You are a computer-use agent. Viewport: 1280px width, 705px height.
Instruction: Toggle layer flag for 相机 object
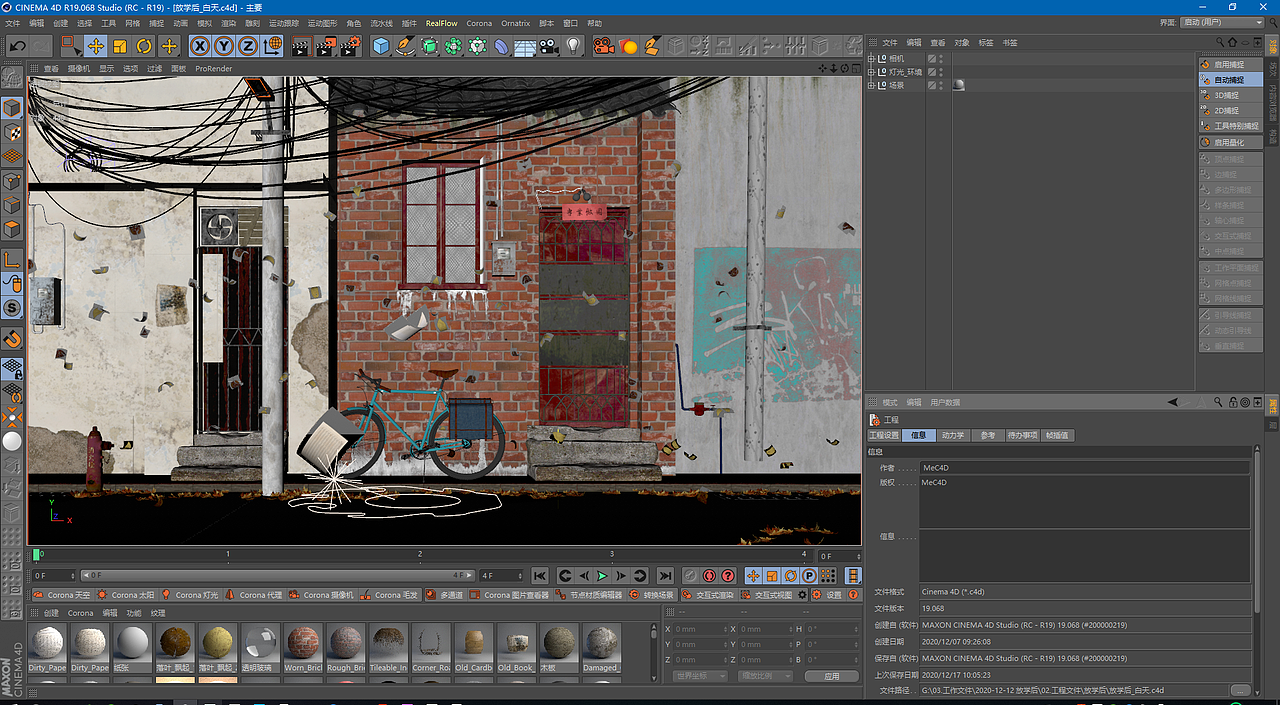(931, 59)
